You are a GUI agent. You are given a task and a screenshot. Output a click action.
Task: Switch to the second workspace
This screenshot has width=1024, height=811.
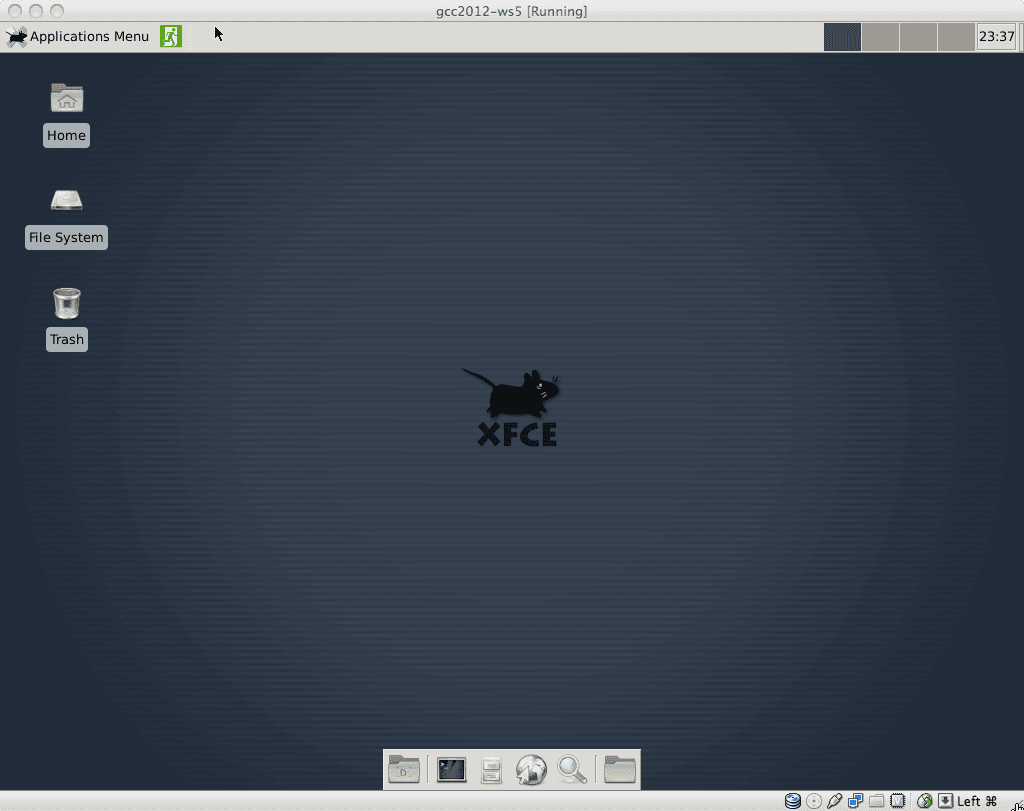coord(880,37)
